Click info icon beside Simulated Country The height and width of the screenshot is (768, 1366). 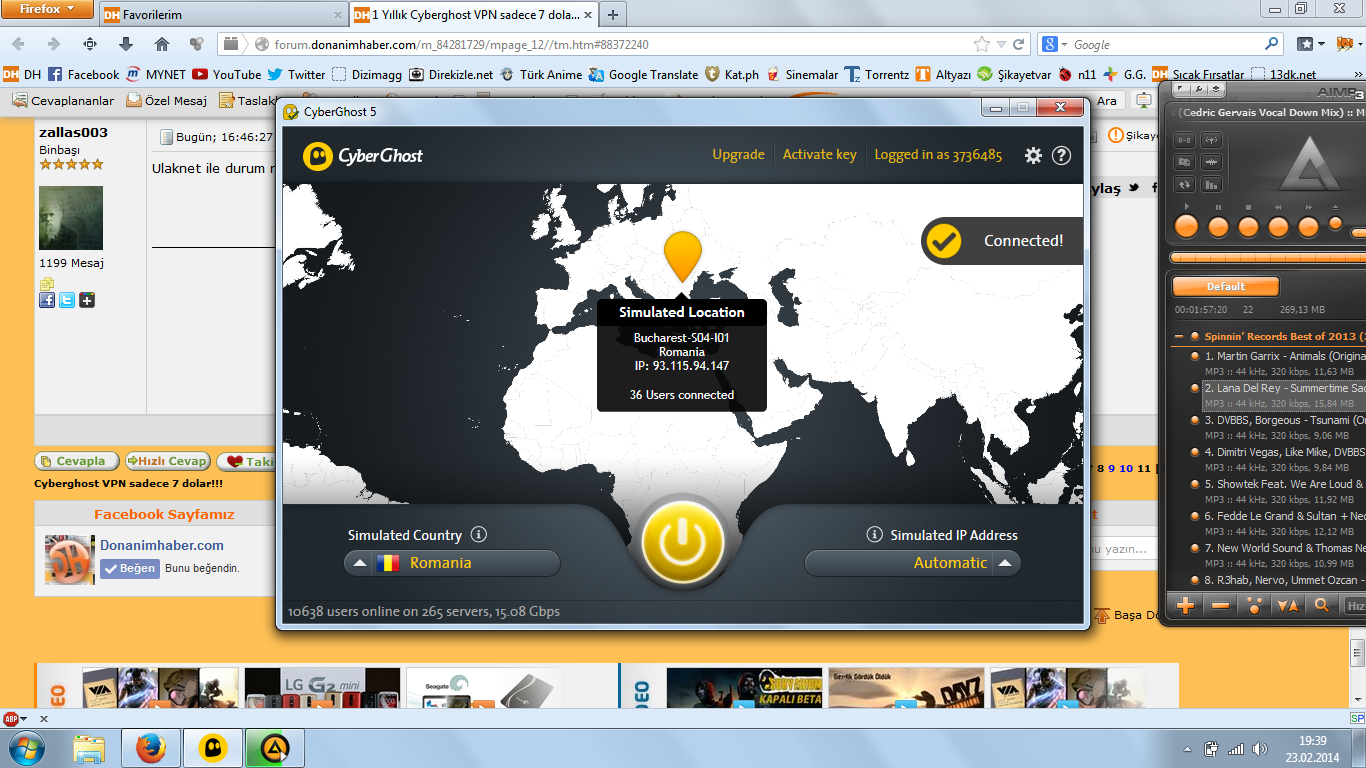click(x=478, y=535)
